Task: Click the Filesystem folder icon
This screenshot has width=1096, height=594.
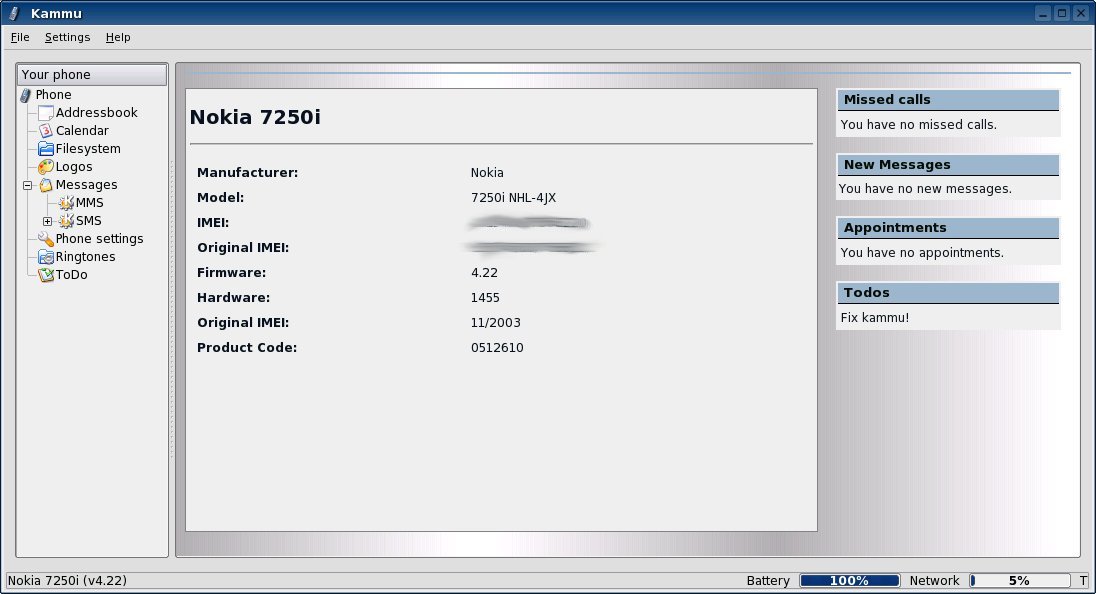Action: (46, 149)
